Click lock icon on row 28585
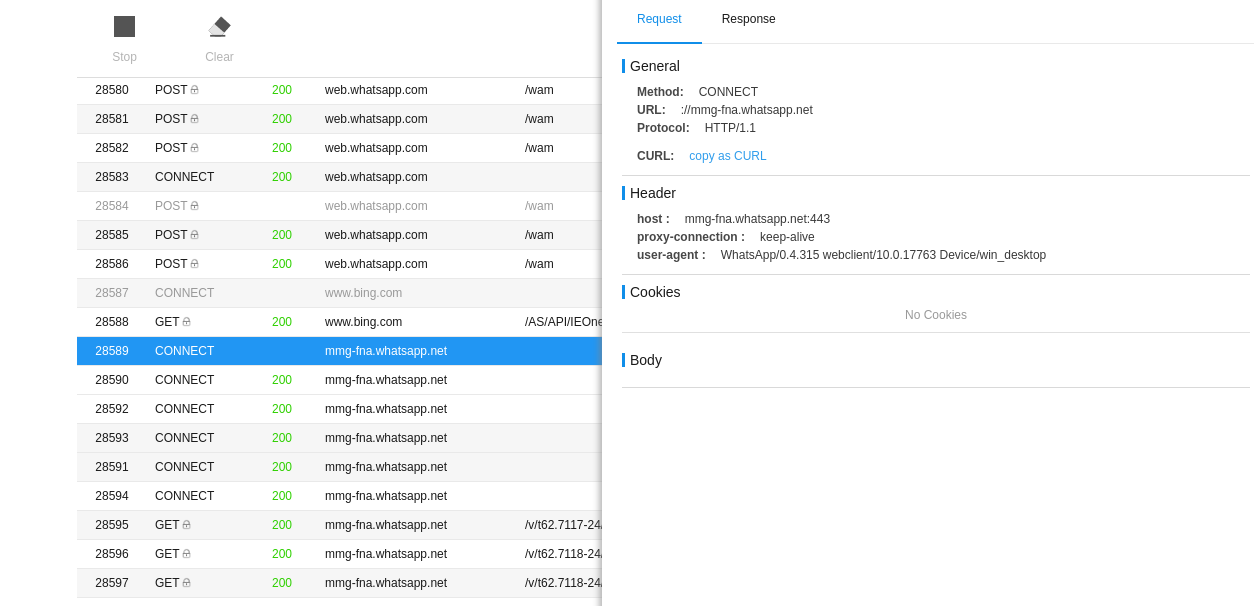The width and height of the screenshot is (1254, 606). [194, 235]
